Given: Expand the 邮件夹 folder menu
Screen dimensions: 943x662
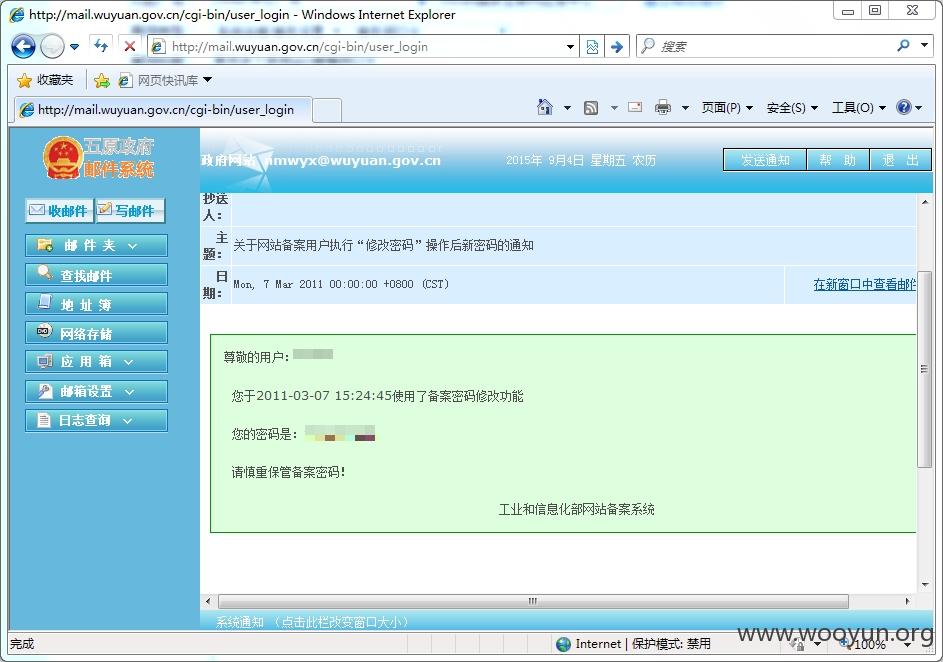Looking at the screenshot, I should click(96, 245).
